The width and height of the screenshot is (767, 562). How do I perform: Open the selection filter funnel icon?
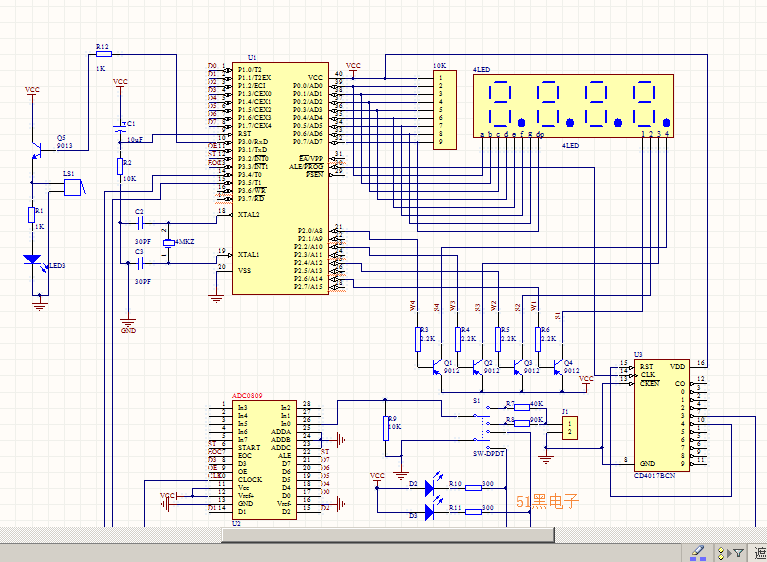tap(738, 553)
